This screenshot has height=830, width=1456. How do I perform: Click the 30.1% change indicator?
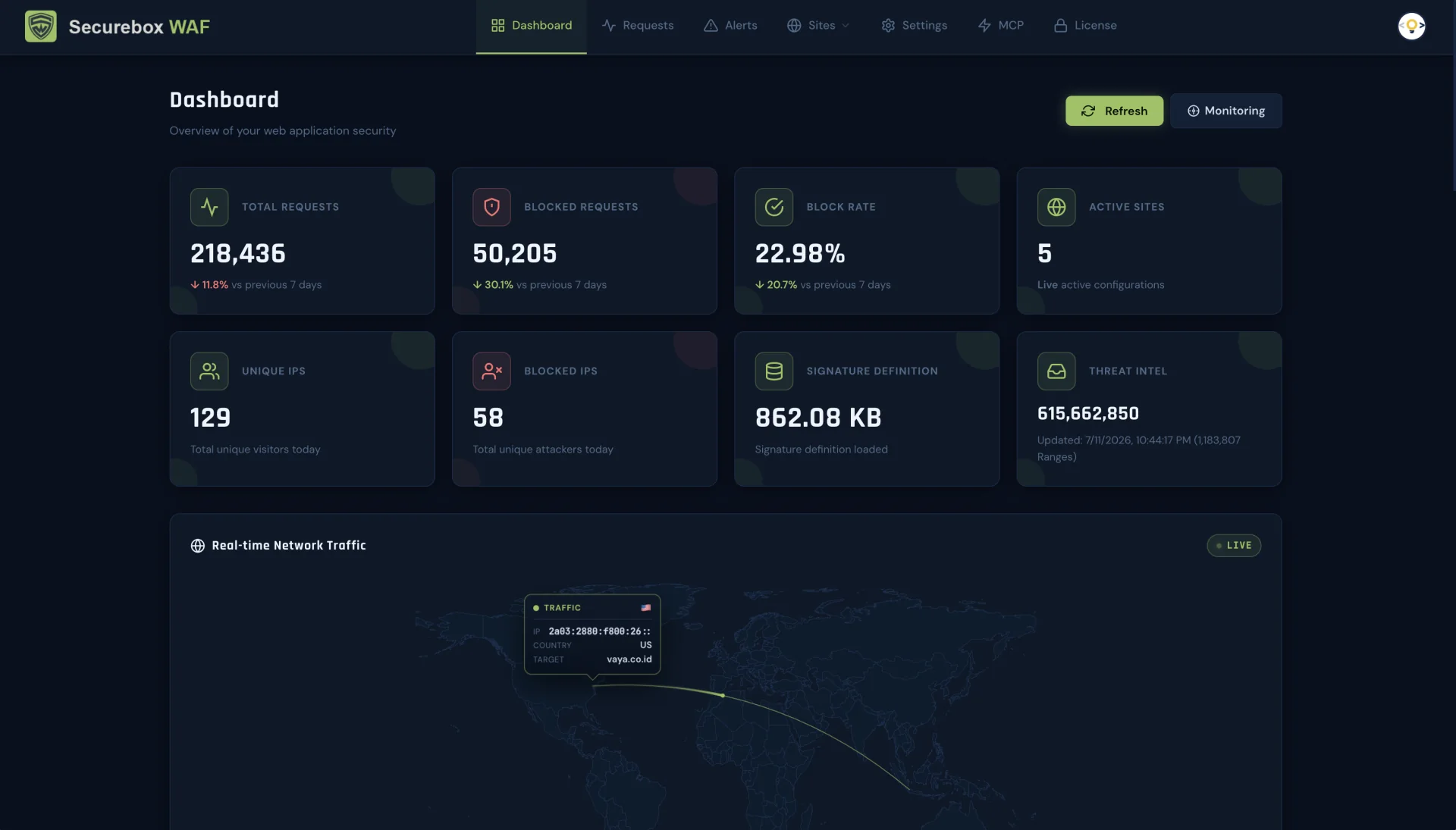pyautogui.click(x=493, y=285)
